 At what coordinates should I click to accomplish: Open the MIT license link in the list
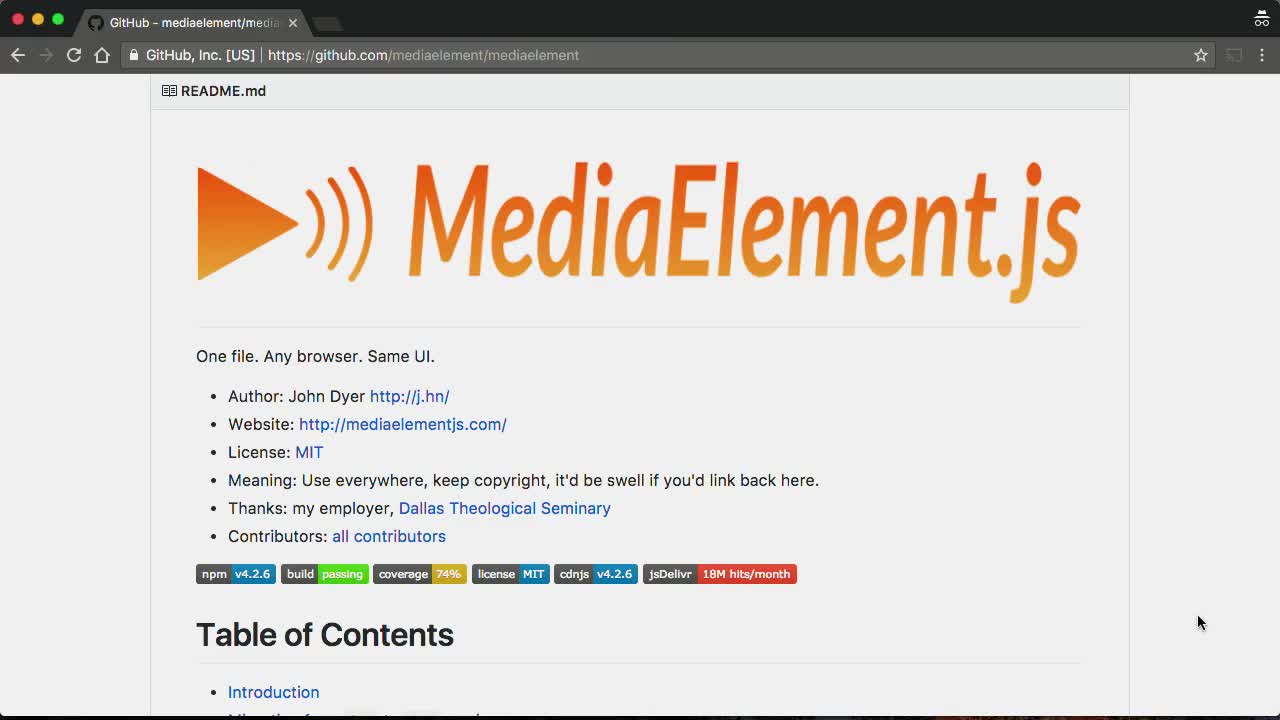309,452
